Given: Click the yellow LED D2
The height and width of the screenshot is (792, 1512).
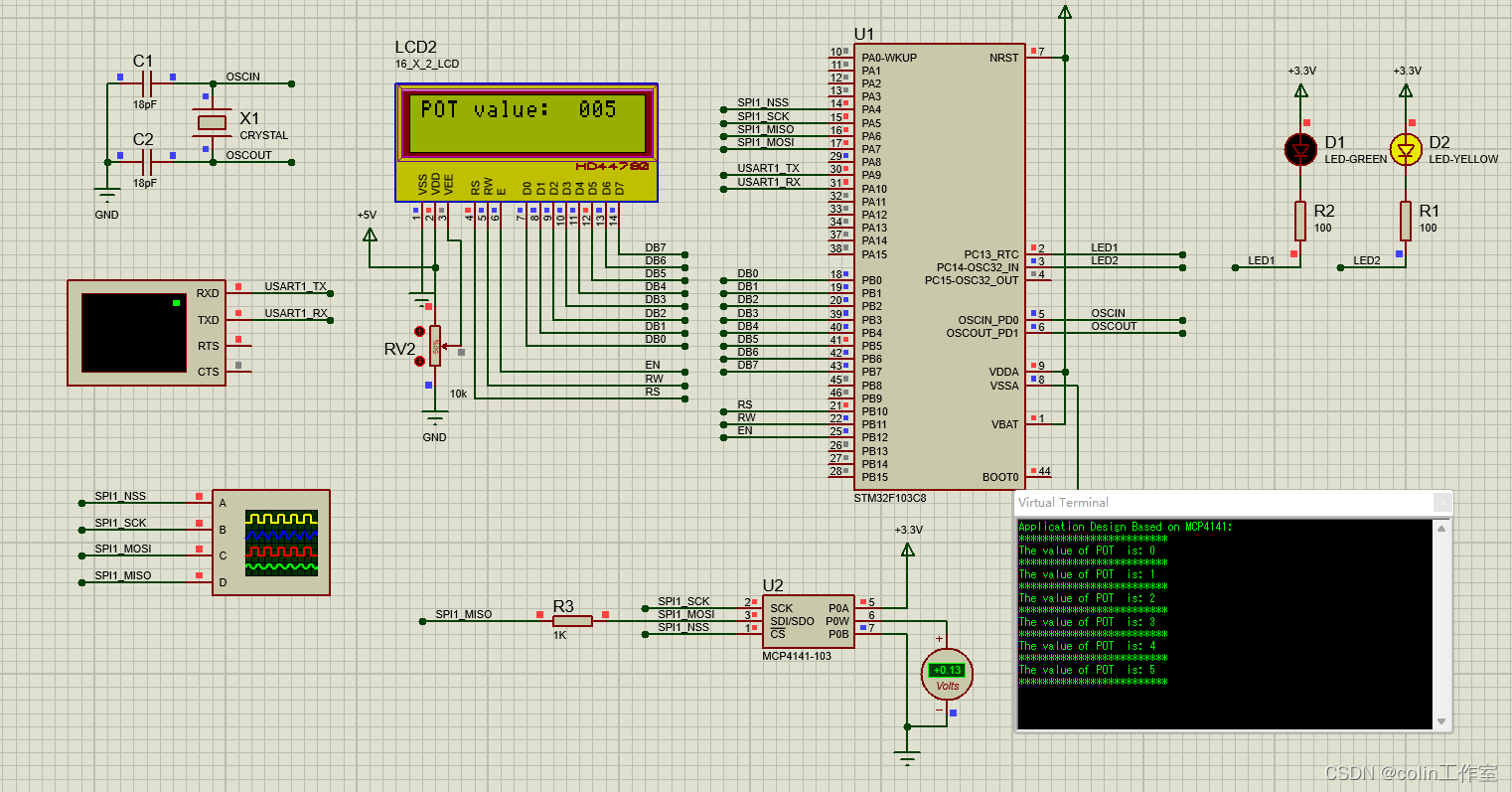Looking at the screenshot, I should coord(1407,150).
